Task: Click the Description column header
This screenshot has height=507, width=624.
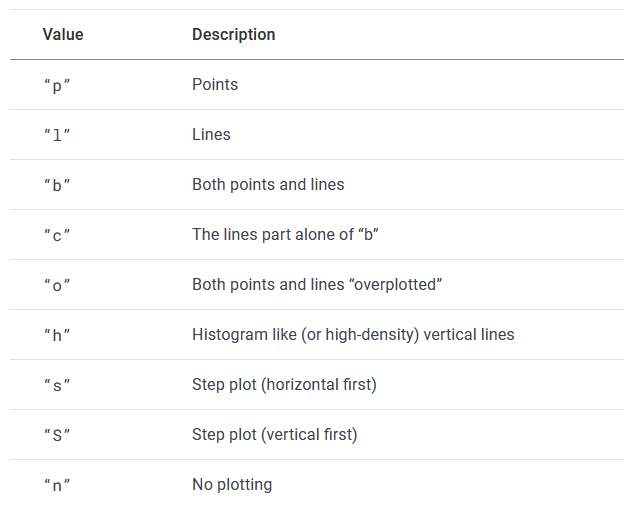Action: [233, 35]
